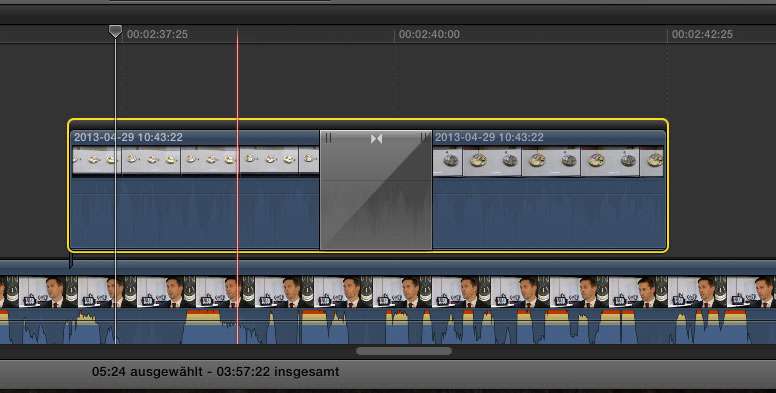Click the playhead marker in the ruler
This screenshot has height=393, width=776.
pyautogui.click(x=115, y=32)
